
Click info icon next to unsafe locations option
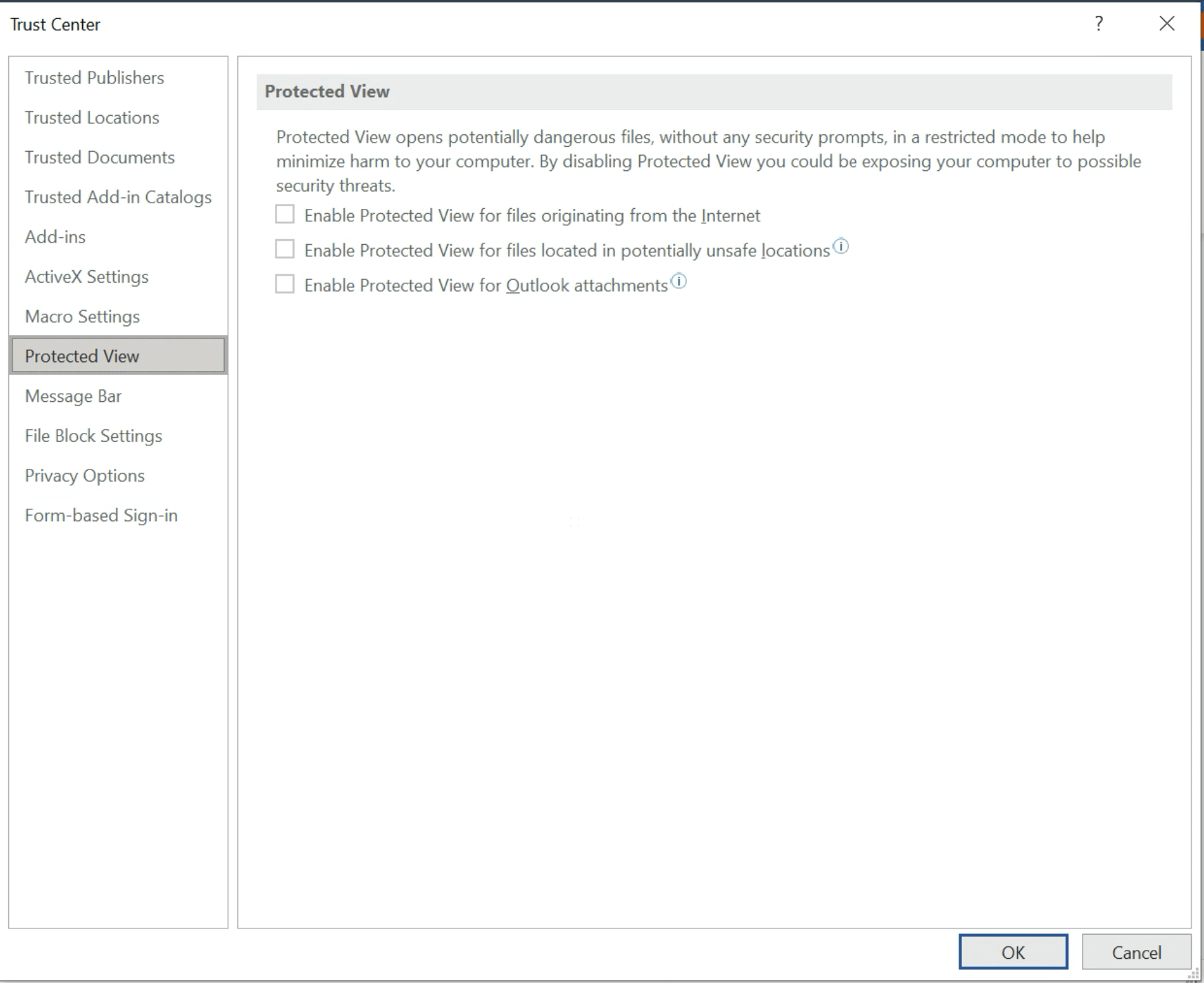(x=841, y=246)
